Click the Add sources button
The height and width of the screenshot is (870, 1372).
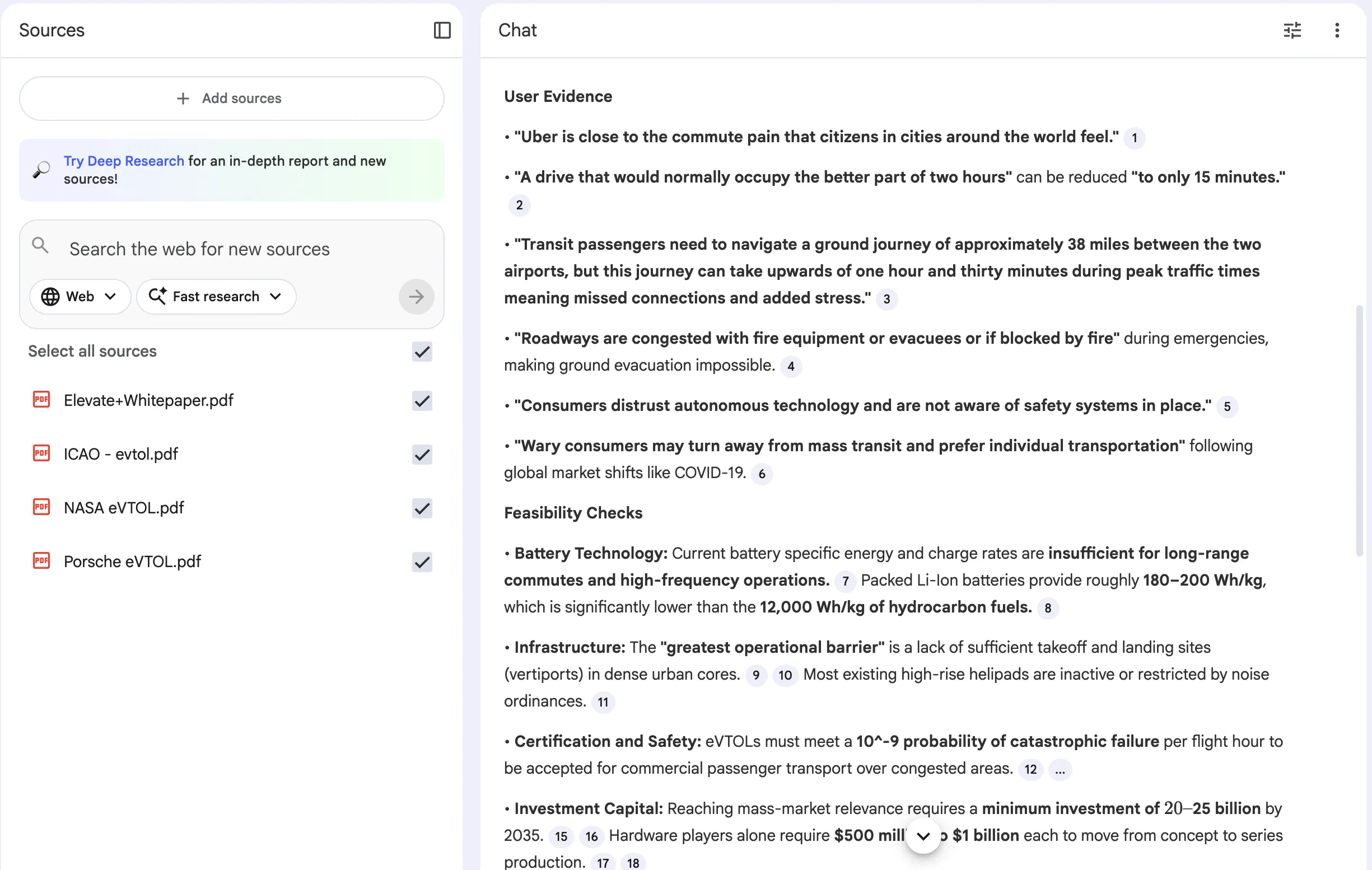(231, 98)
